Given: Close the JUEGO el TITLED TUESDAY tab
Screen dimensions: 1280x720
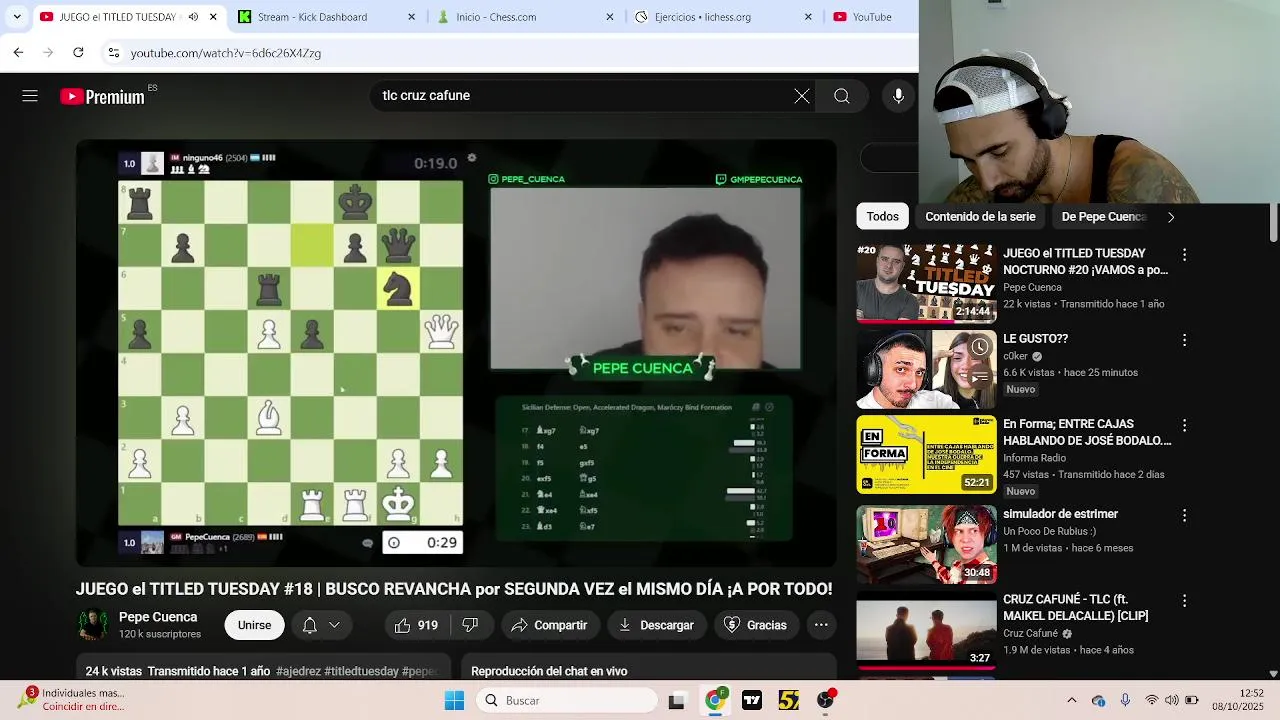Looking at the screenshot, I should (213, 17).
